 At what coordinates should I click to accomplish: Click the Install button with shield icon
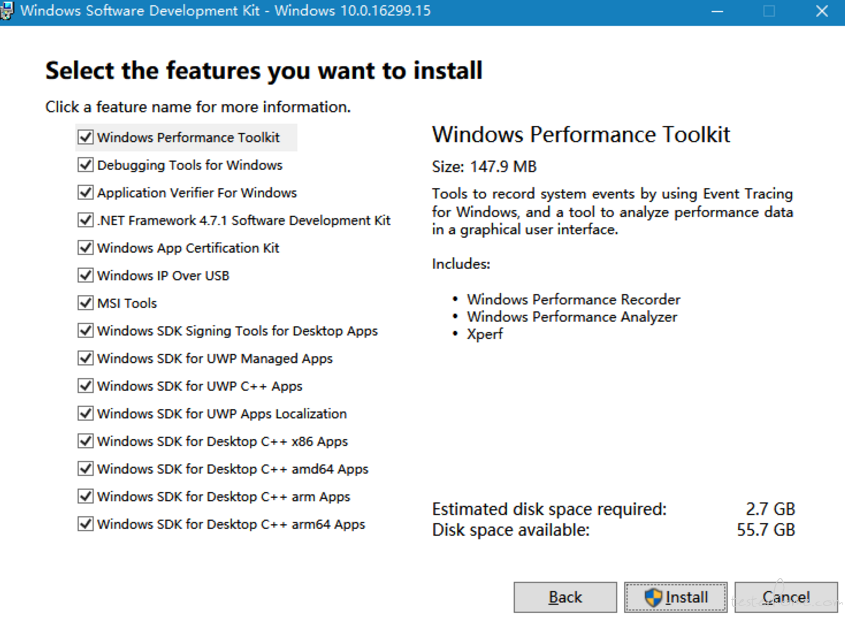tap(676, 597)
